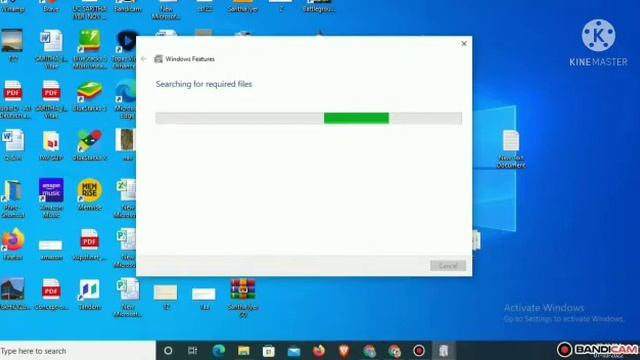Launch Brave browser from the taskbar
Screen dimensions: 640x360
pos(344,351)
